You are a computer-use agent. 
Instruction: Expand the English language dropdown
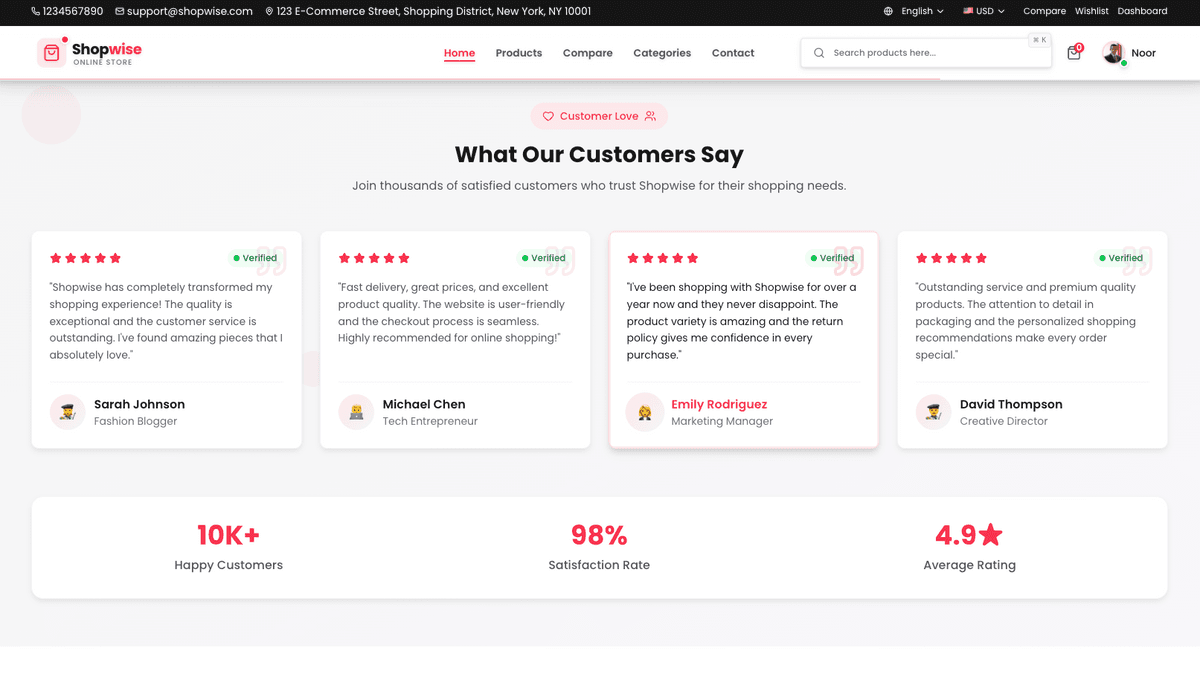pos(914,11)
